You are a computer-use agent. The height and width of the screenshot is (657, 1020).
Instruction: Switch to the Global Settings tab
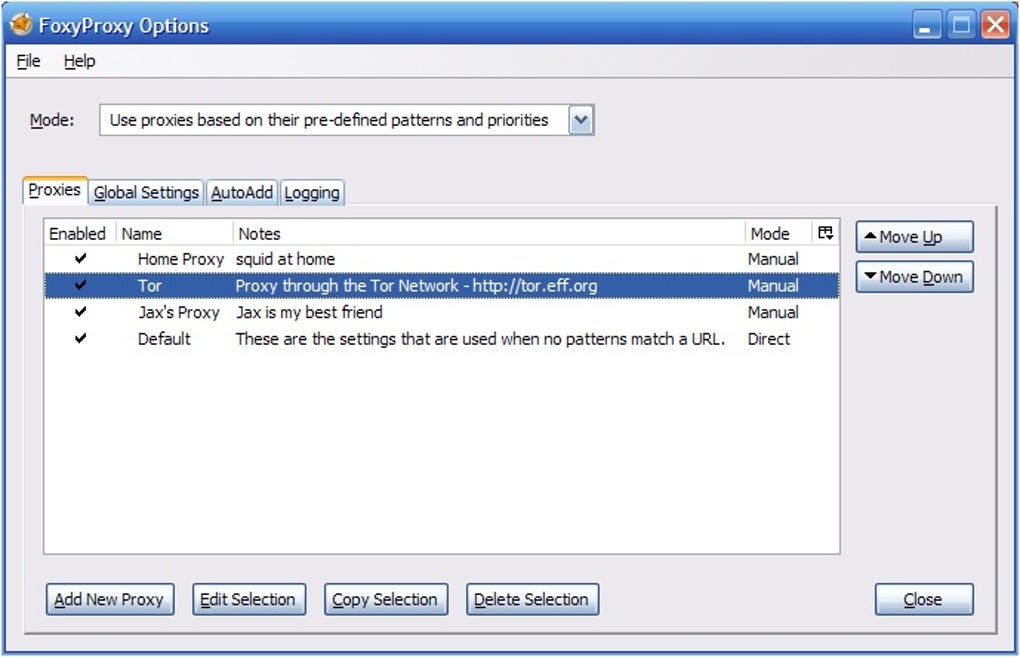click(146, 193)
